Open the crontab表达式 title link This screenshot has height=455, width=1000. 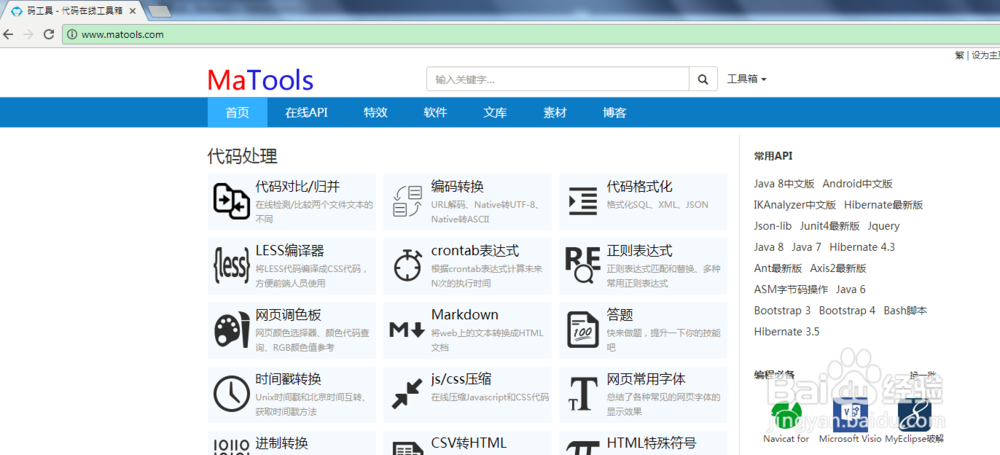coord(474,250)
